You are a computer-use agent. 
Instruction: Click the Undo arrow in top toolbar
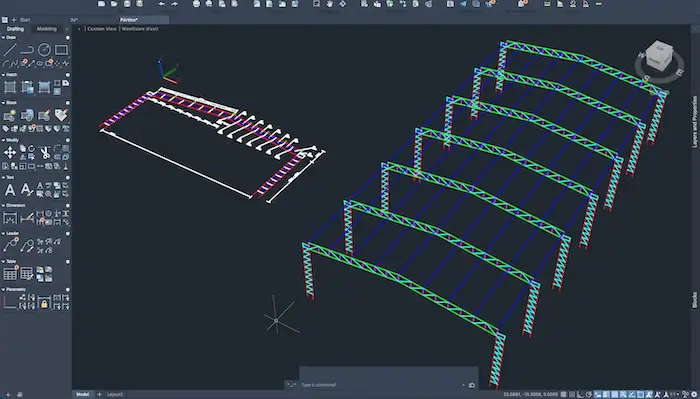pyautogui.click(x=162, y=4)
